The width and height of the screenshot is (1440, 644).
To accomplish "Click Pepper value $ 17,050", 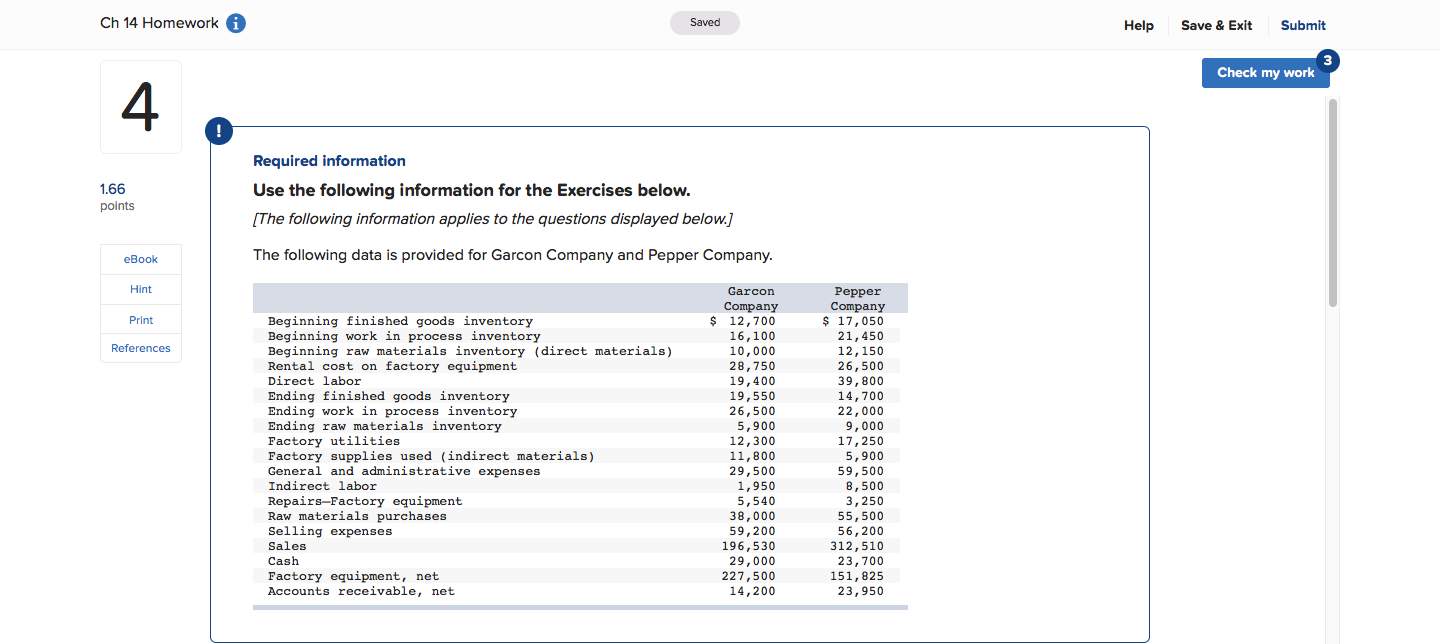I will coord(853,321).
